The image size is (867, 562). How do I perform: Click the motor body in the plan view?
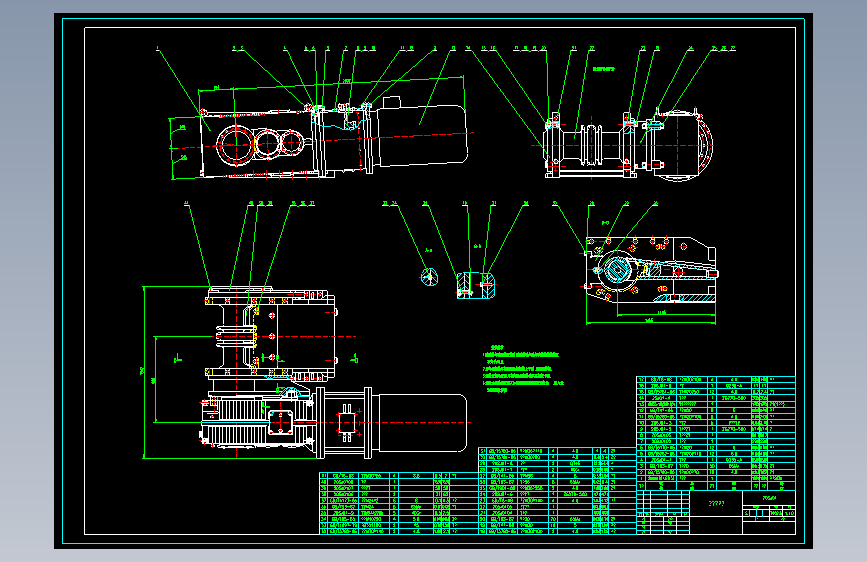(x=422, y=423)
